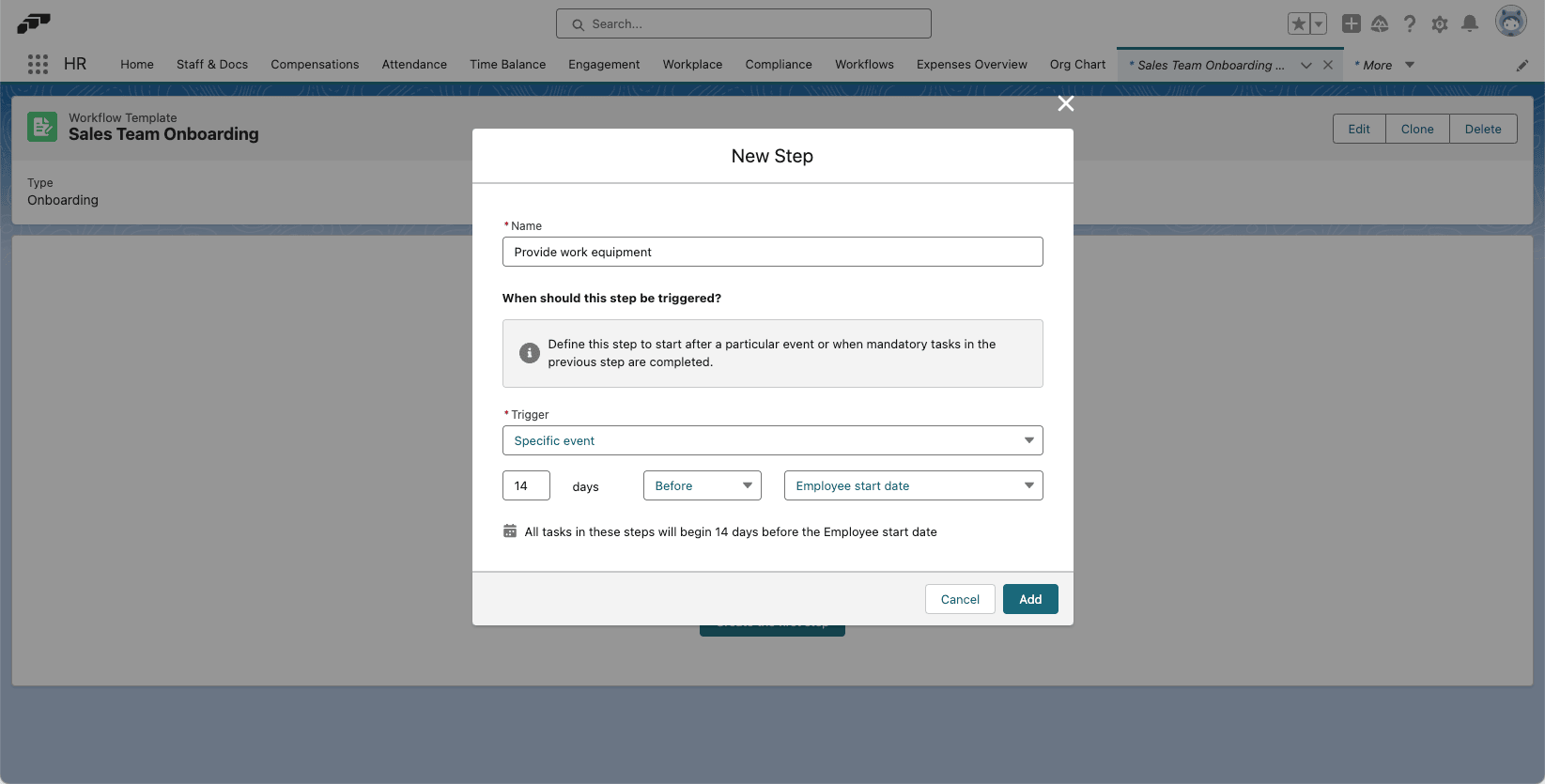Open the global actions plus icon
Viewport: 1545px width, 784px height.
[1351, 23]
